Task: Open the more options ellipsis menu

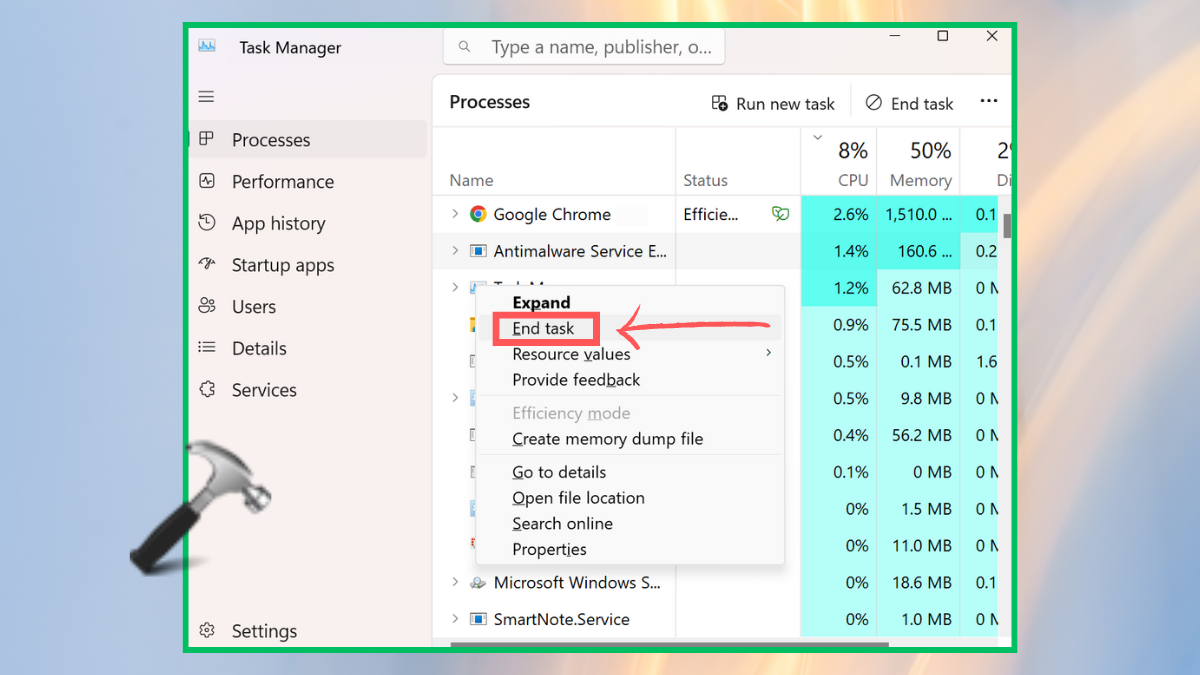Action: coord(988,101)
